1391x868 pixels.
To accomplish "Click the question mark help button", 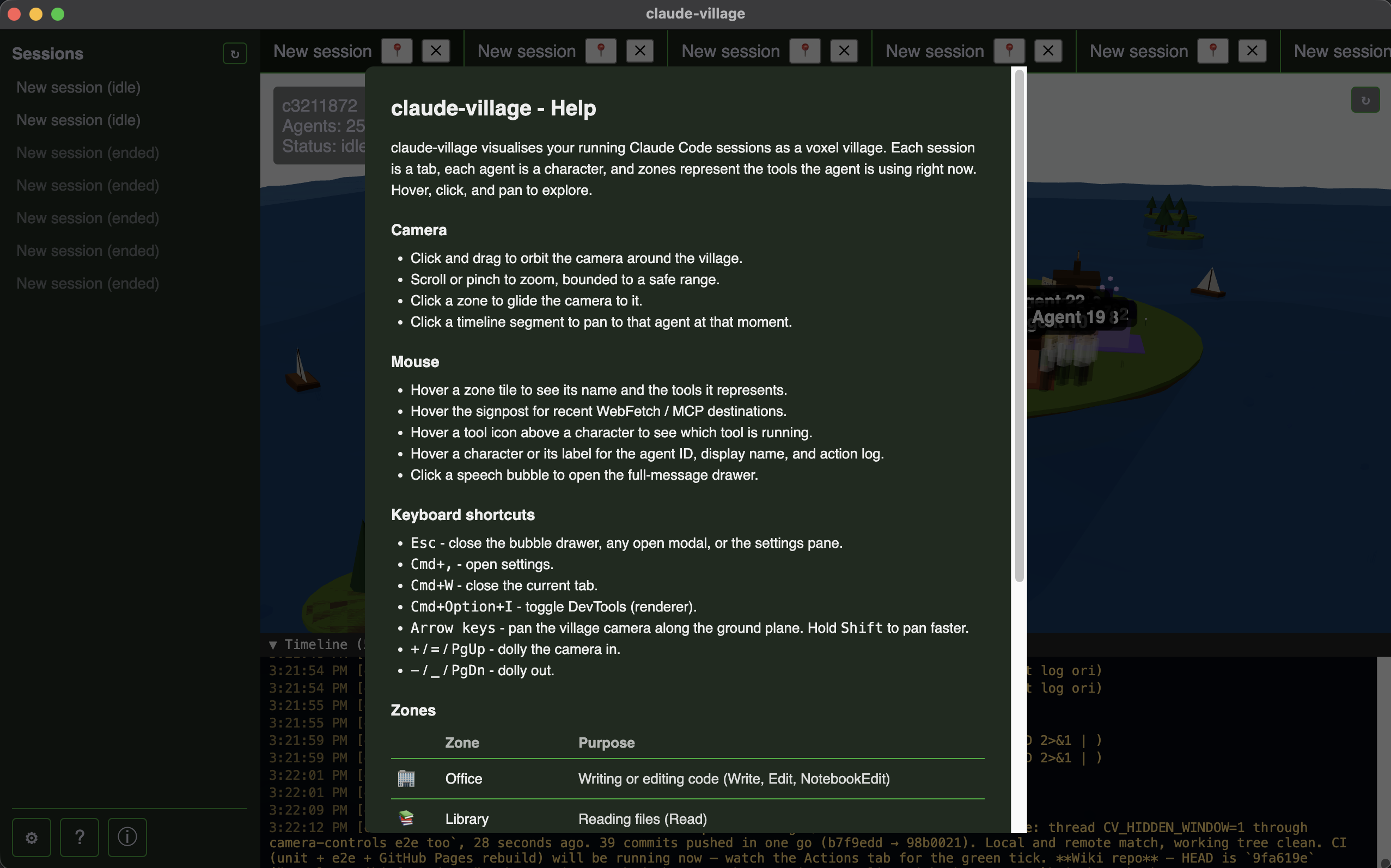I will [x=79, y=838].
